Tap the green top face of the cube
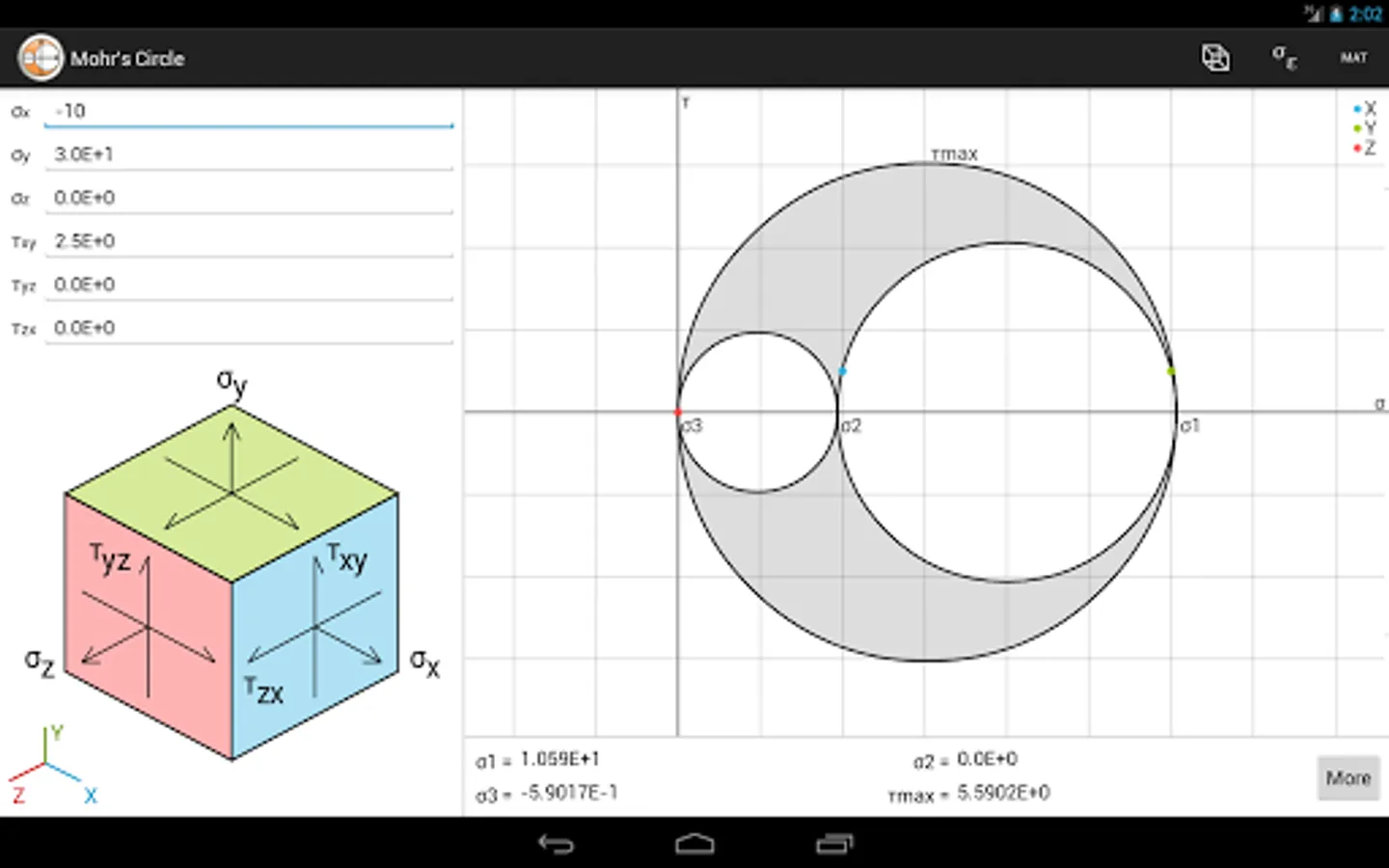The width and height of the screenshot is (1389, 868). pyautogui.click(x=231, y=492)
